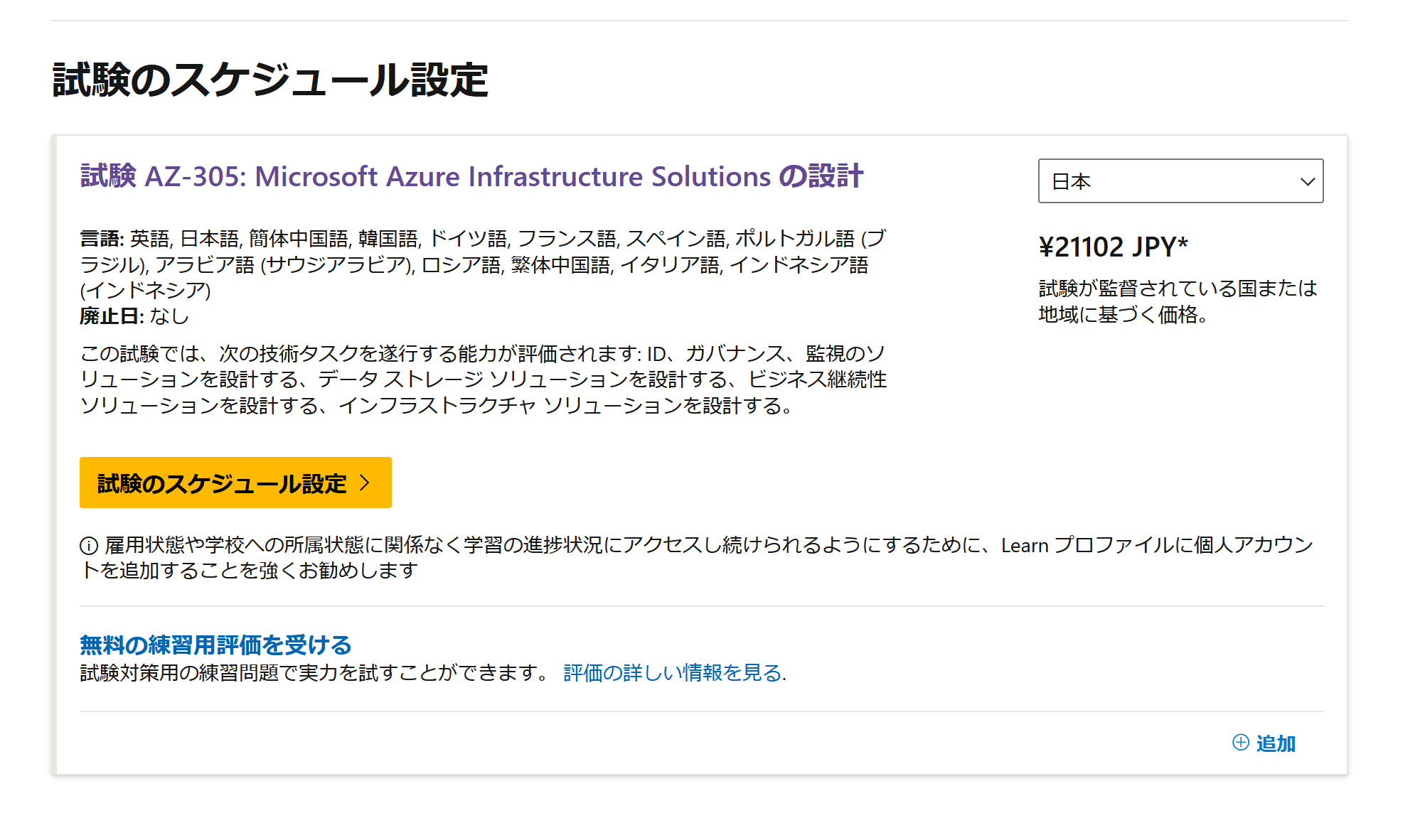Click the plus circle icon beside 追加
This screenshot has width=1420, height=840.
(1241, 743)
